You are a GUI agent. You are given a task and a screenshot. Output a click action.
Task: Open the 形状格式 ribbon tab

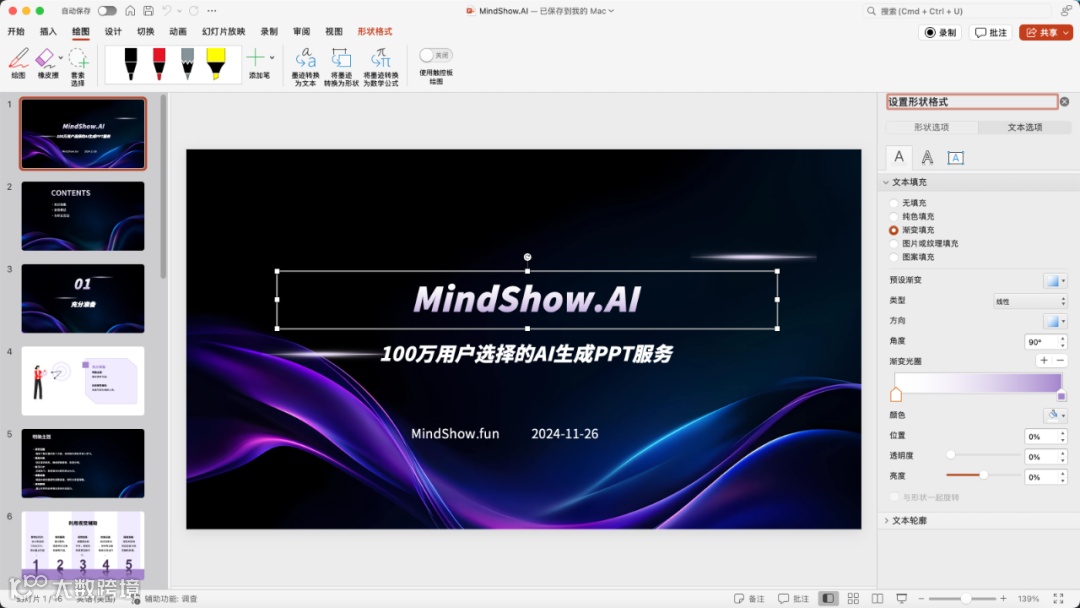[375, 32]
